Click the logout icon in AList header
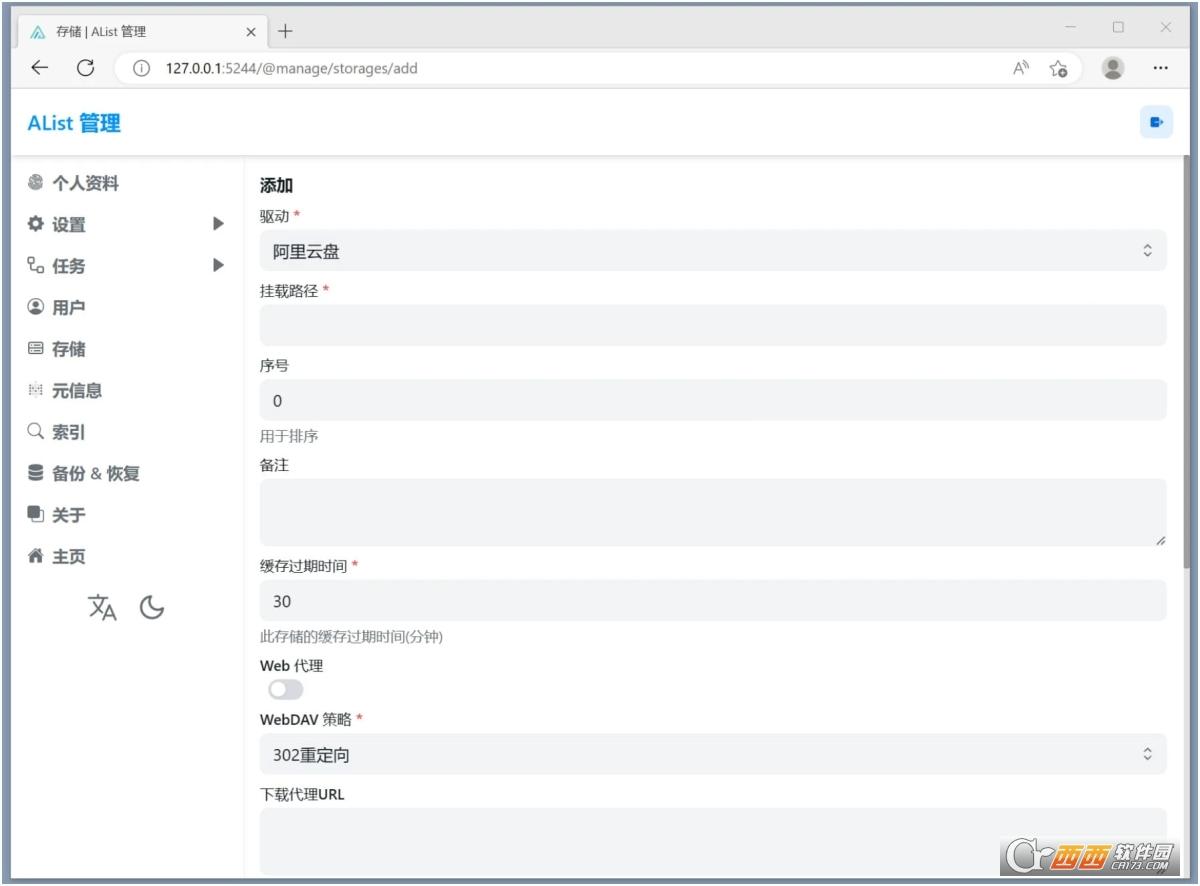1200x886 pixels. coord(1156,122)
